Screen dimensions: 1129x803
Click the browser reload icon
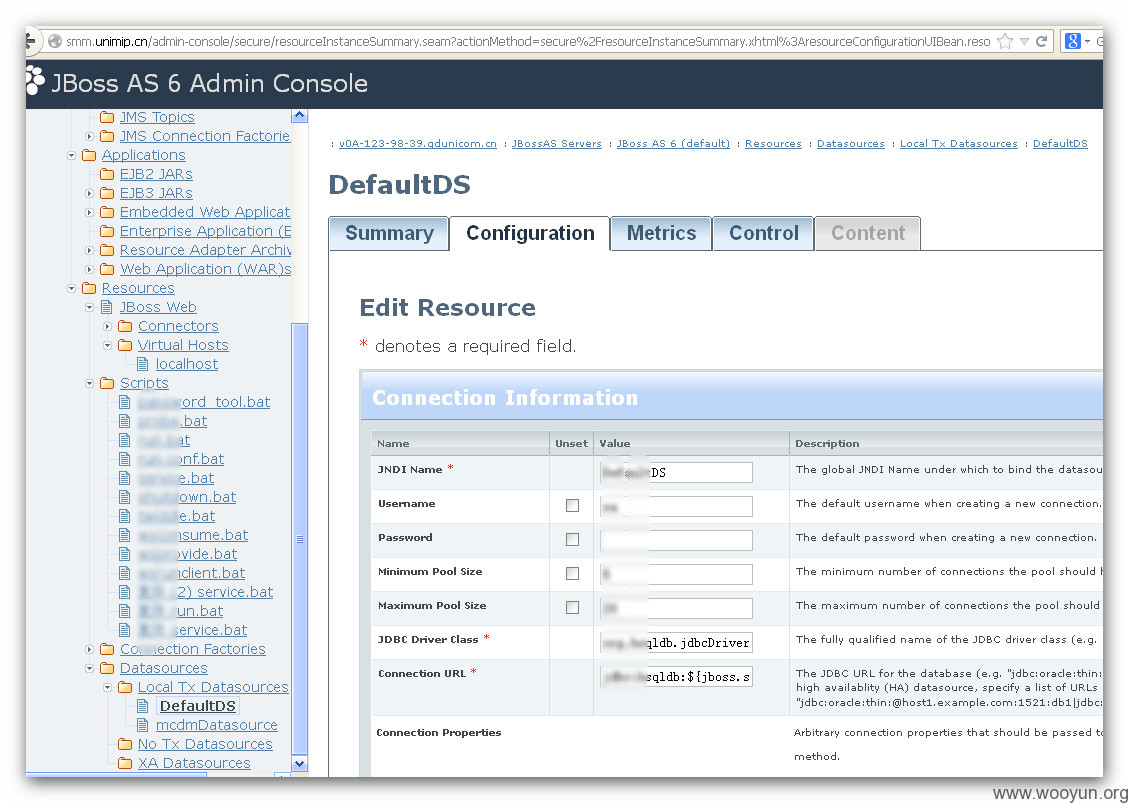point(1041,42)
